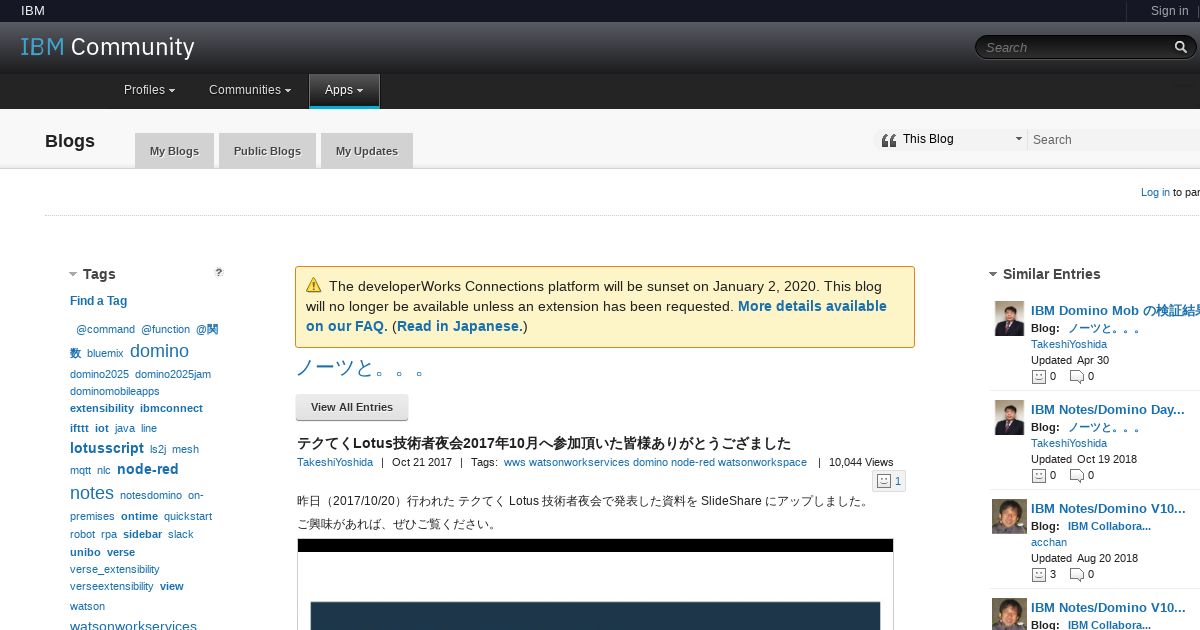Image resolution: width=1200 pixels, height=630 pixels.
Task: Select the lotusscript tag
Action: point(107,448)
